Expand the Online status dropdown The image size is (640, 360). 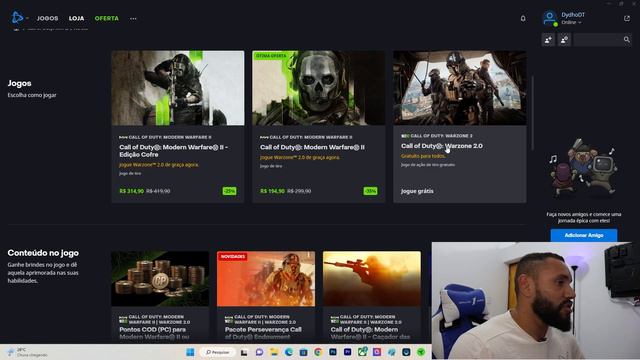pyautogui.click(x=571, y=22)
